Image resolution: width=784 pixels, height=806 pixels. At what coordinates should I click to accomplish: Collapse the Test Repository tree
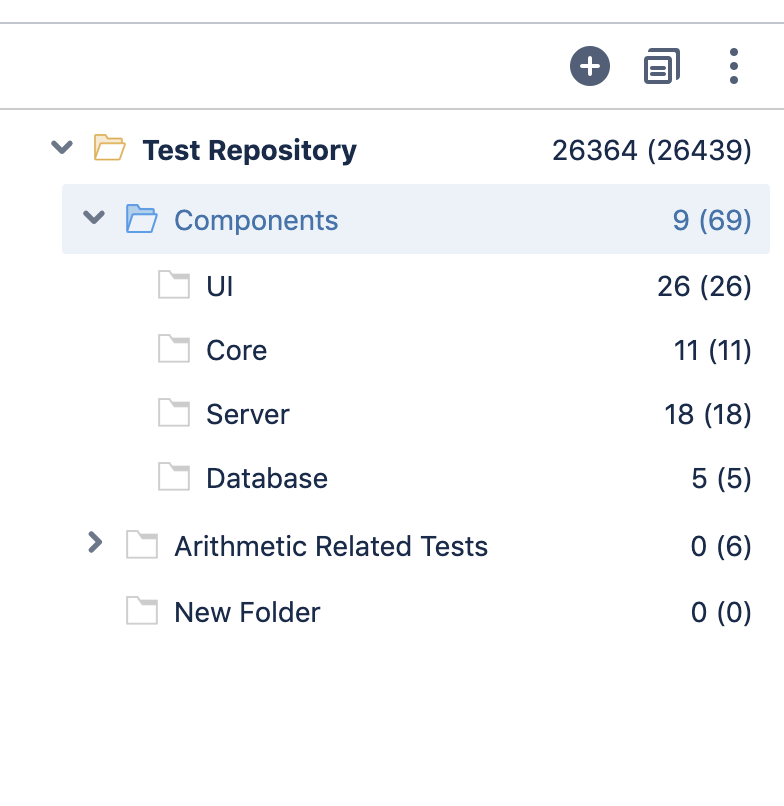point(62,148)
